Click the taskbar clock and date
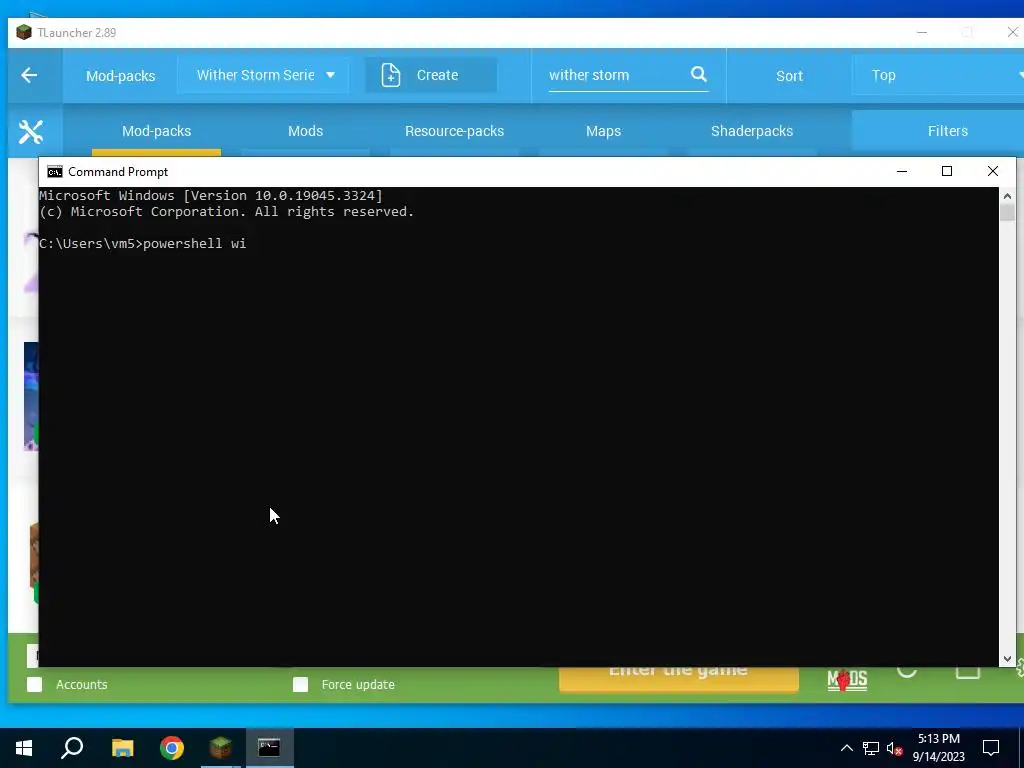This screenshot has width=1024, height=768. click(x=938, y=748)
